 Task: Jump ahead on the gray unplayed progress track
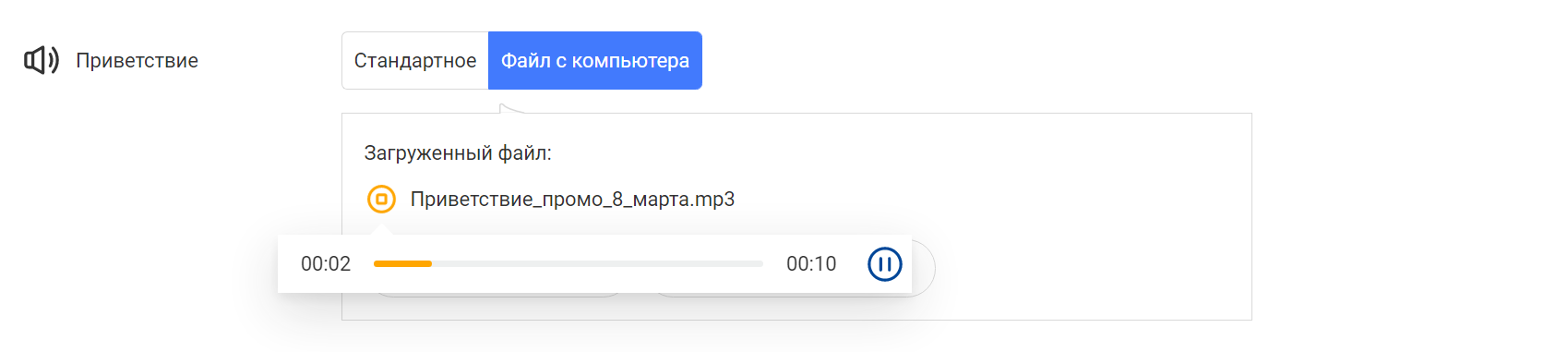597,264
